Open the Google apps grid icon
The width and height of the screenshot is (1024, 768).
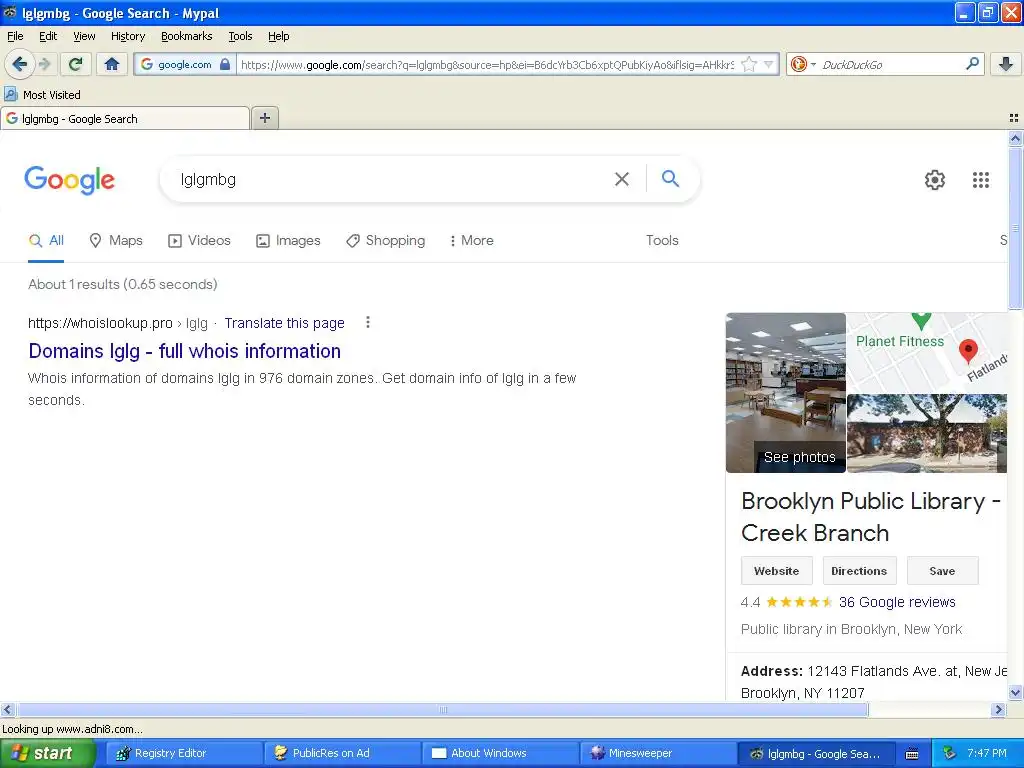(x=980, y=180)
